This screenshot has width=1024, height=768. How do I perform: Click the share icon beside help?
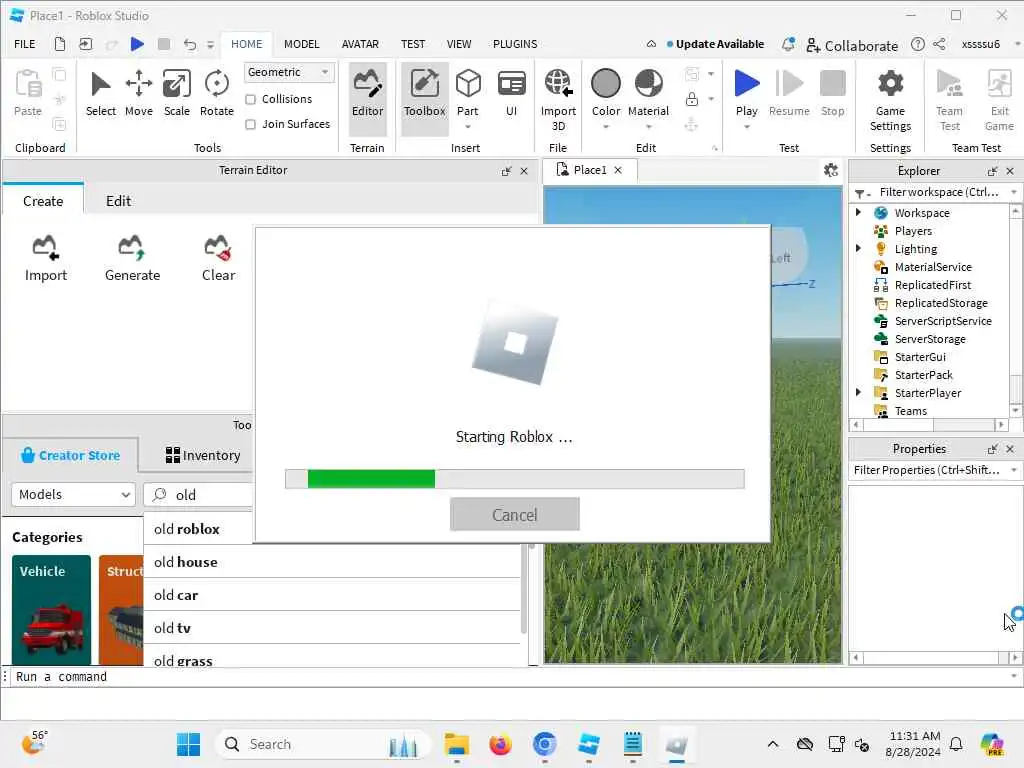pos(939,44)
